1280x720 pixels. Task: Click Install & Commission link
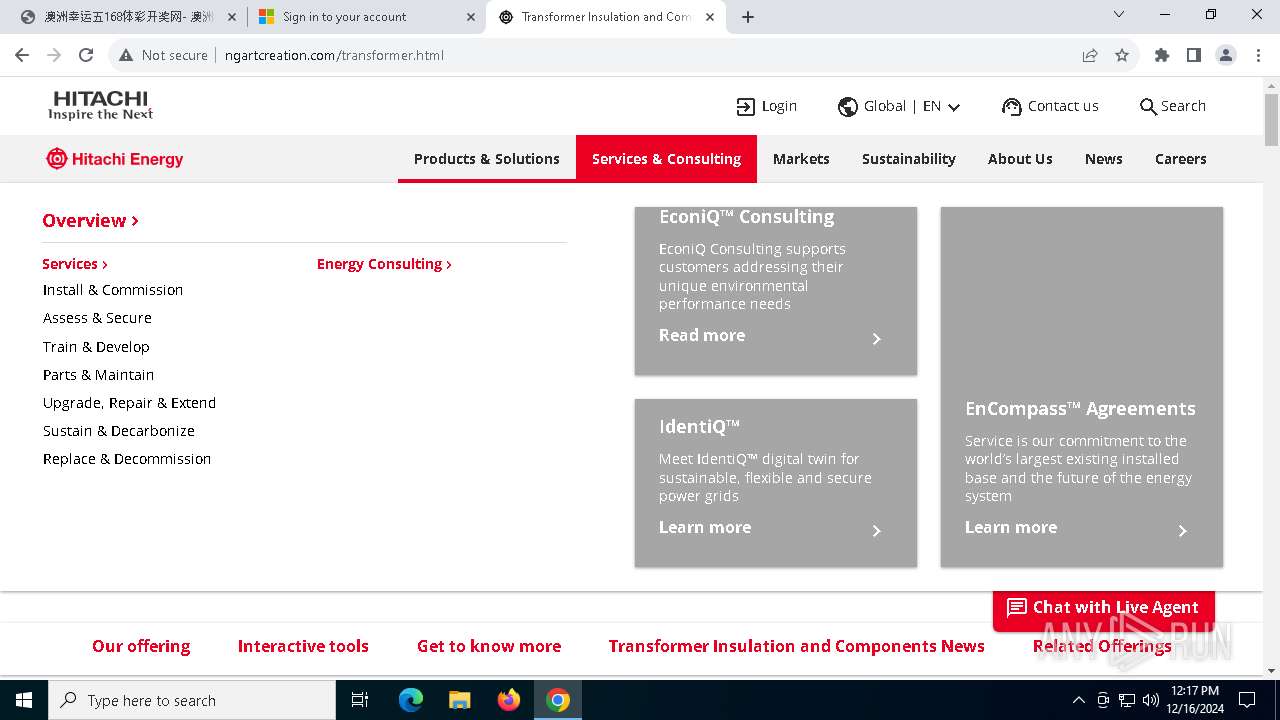click(x=113, y=290)
